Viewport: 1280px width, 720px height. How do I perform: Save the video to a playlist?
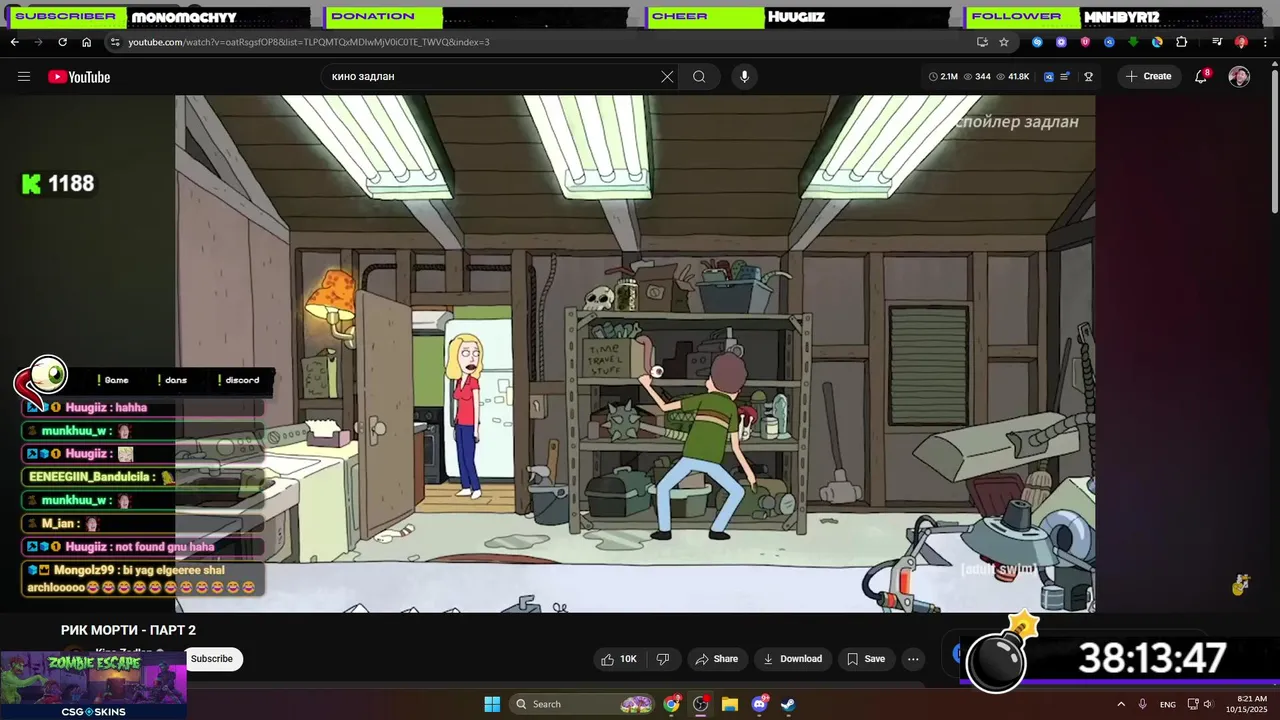865,659
